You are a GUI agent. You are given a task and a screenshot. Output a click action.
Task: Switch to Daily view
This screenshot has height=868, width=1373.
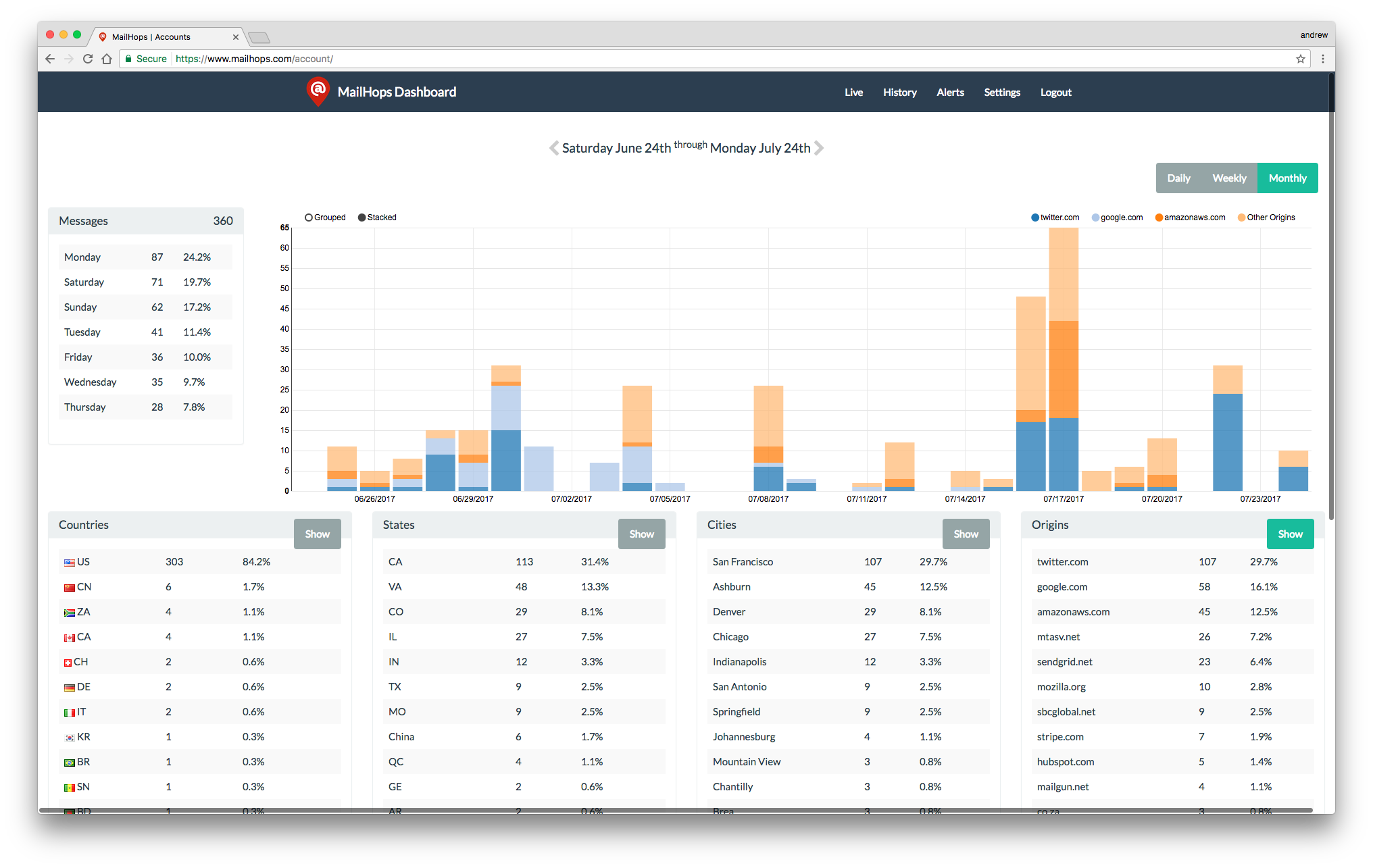click(x=1178, y=178)
